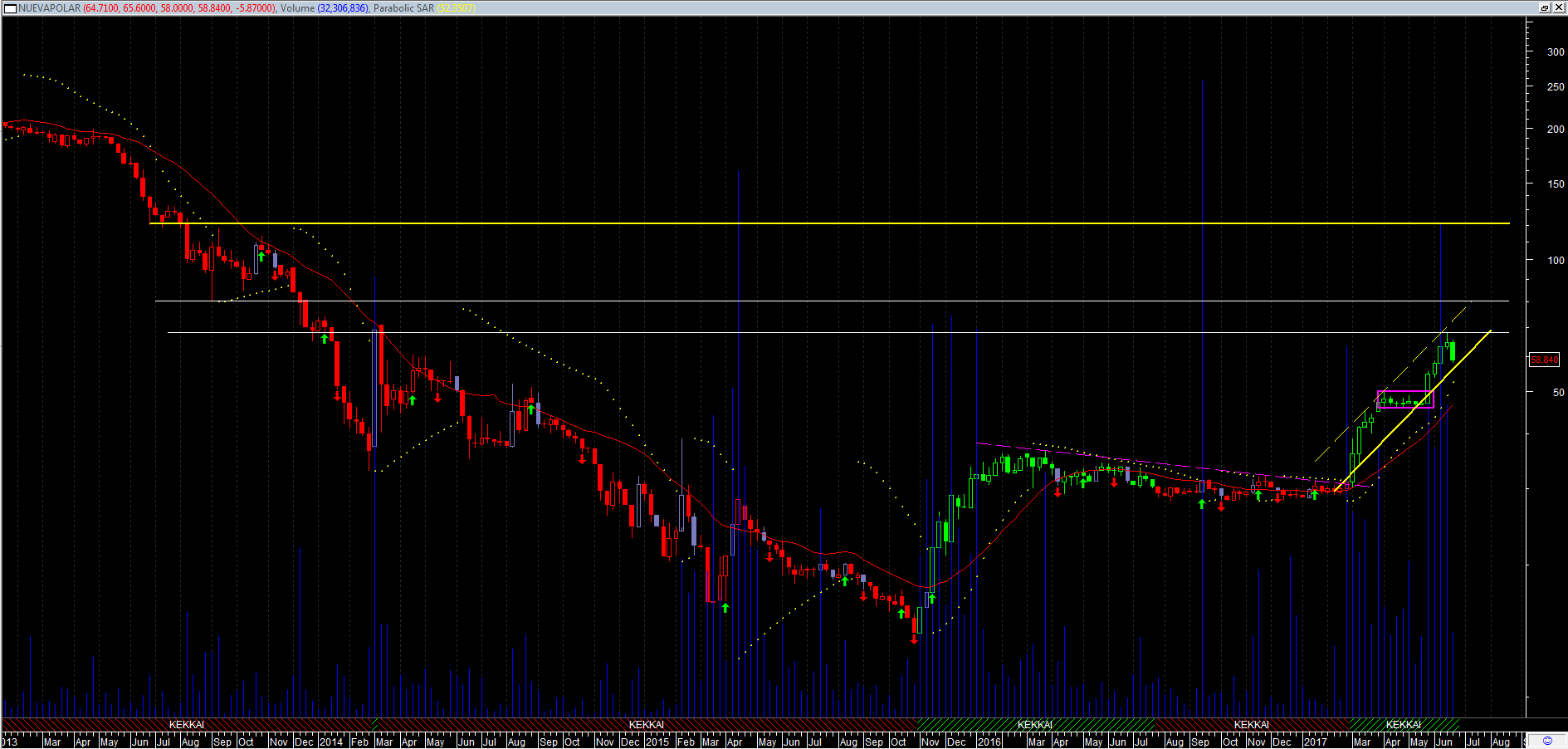This screenshot has width=1568, height=749.
Task: Click the 2015 label on the date axis
Action: click(x=657, y=742)
